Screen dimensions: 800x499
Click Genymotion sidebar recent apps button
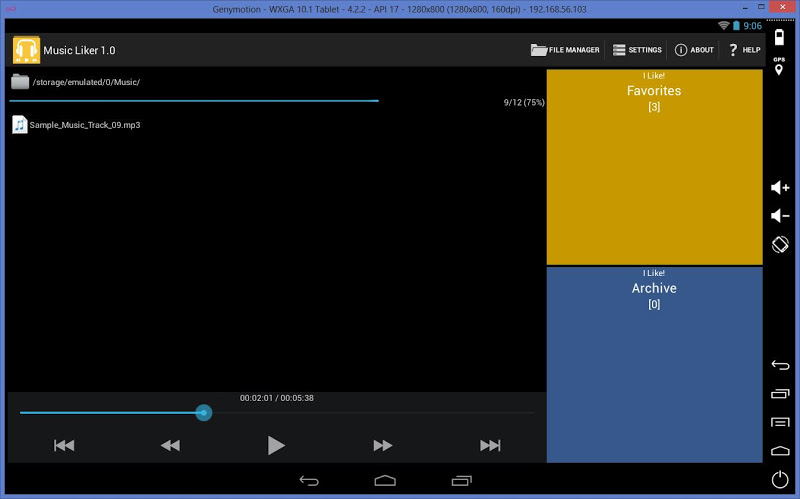tap(780, 393)
